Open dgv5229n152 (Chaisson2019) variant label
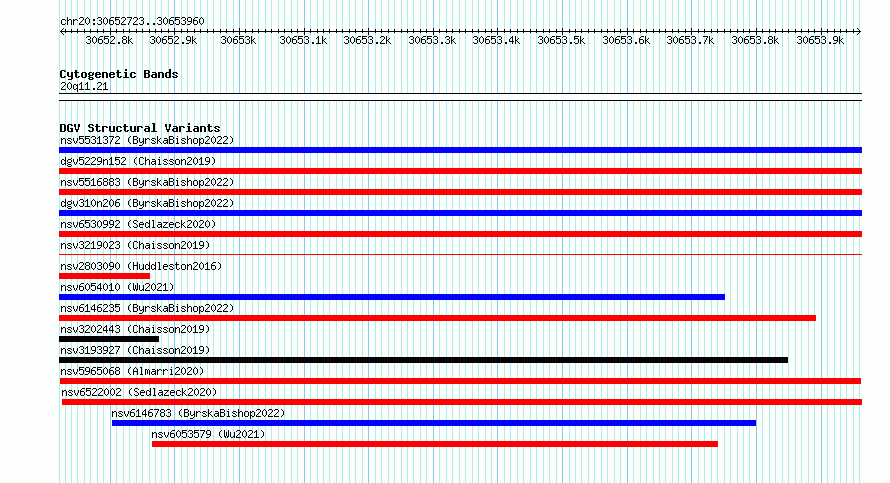This screenshot has height=483, width=890. tap(138, 161)
